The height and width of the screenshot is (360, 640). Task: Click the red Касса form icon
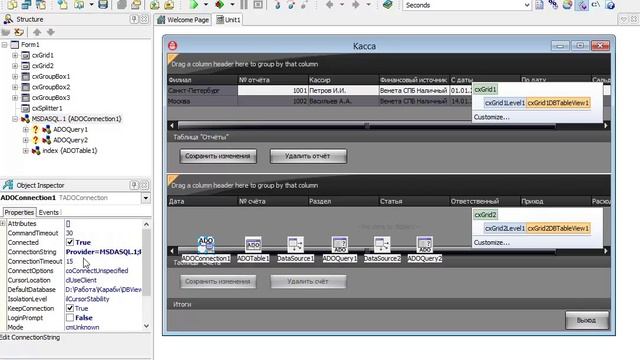click(172, 46)
